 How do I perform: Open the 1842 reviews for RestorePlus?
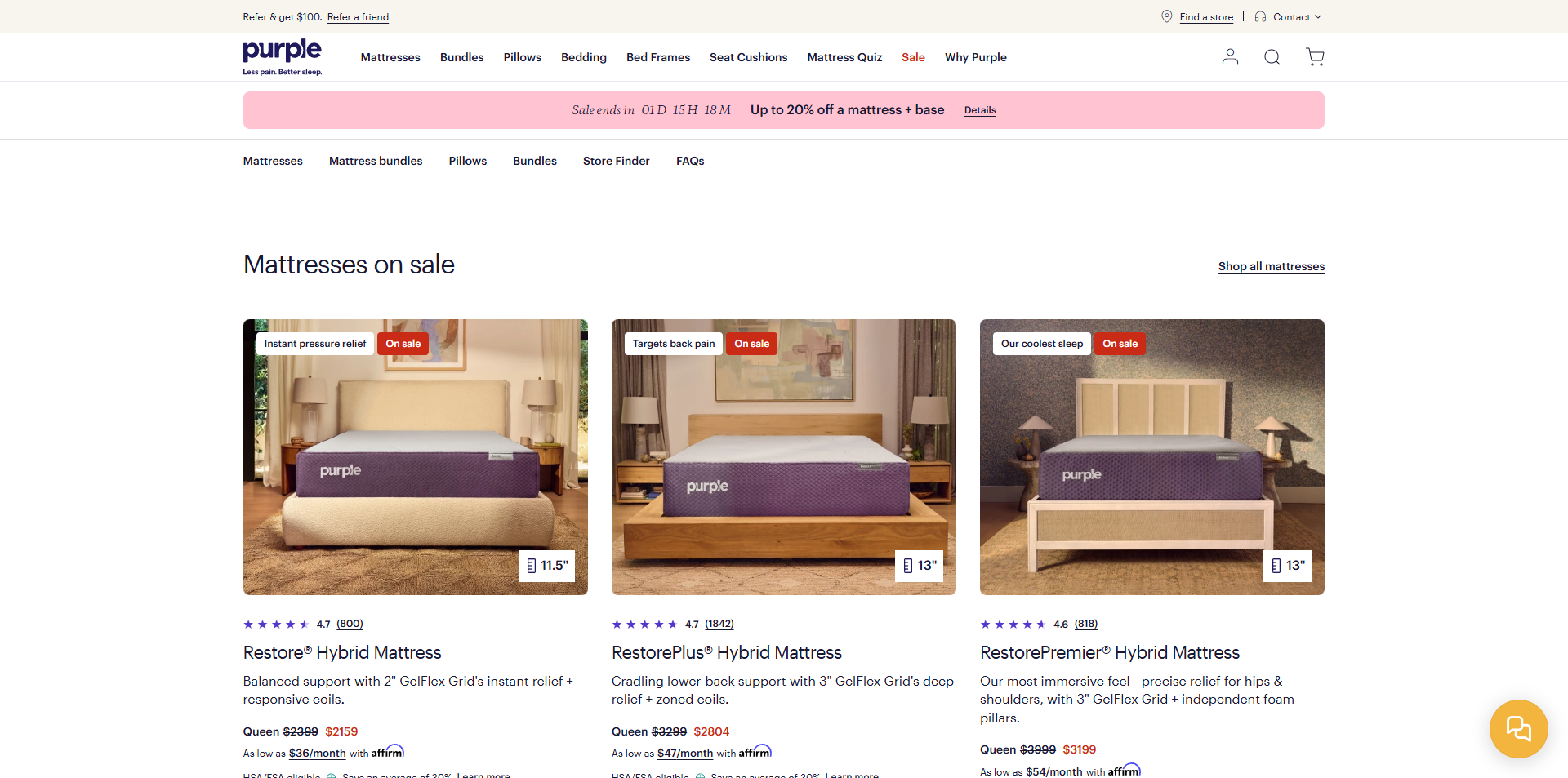point(719,624)
